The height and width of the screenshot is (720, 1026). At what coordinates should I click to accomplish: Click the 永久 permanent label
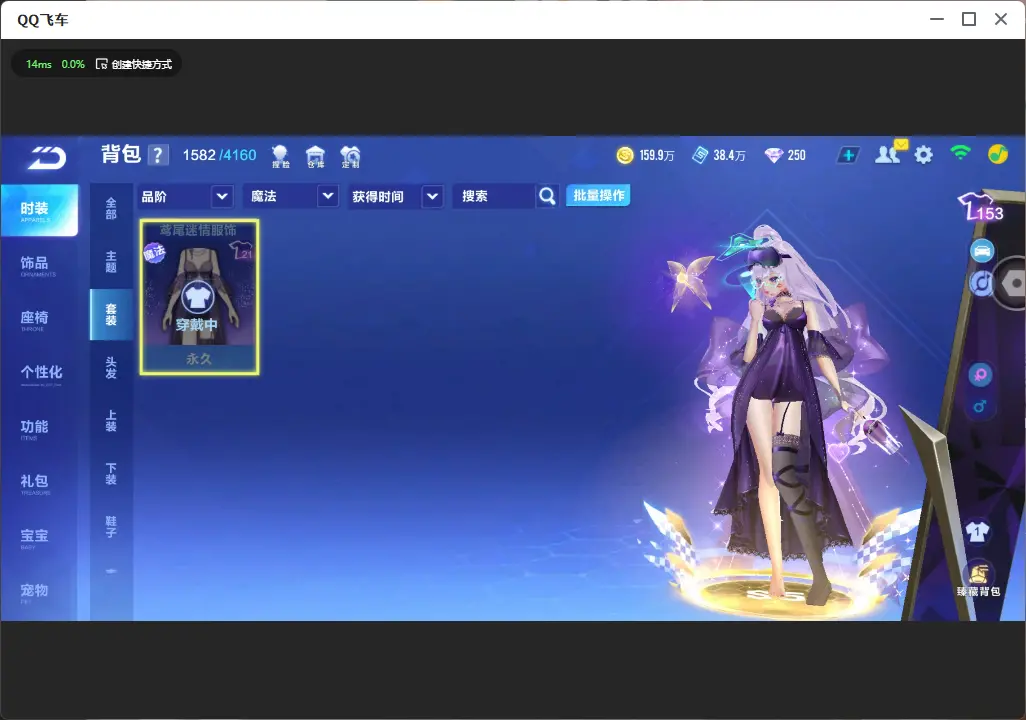pos(199,359)
